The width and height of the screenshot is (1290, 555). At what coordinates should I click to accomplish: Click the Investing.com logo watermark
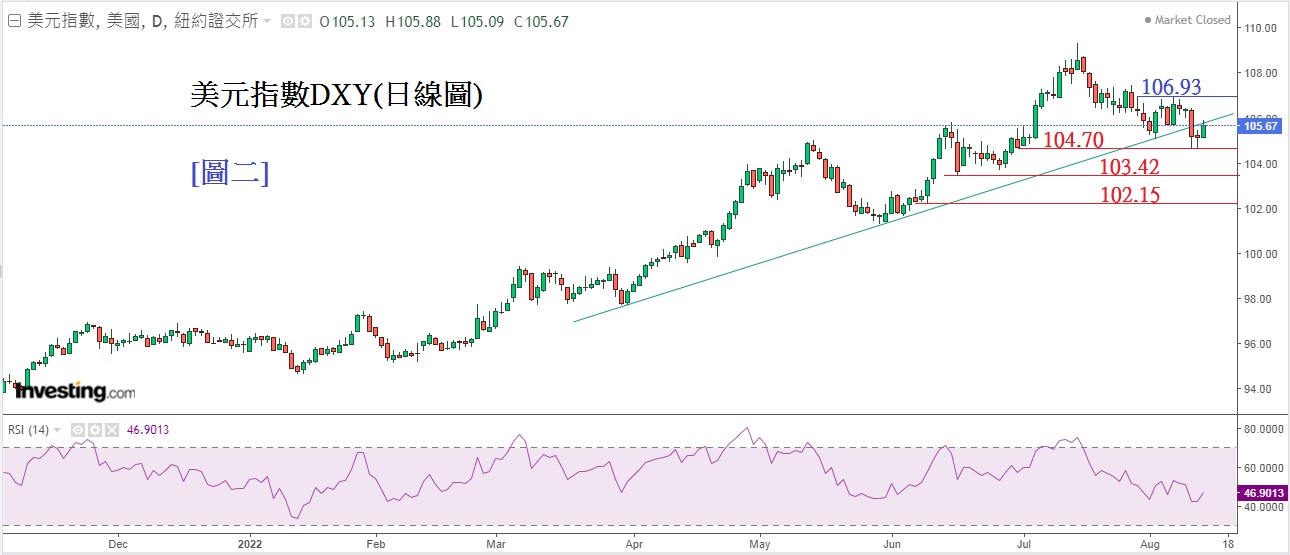point(74,392)
